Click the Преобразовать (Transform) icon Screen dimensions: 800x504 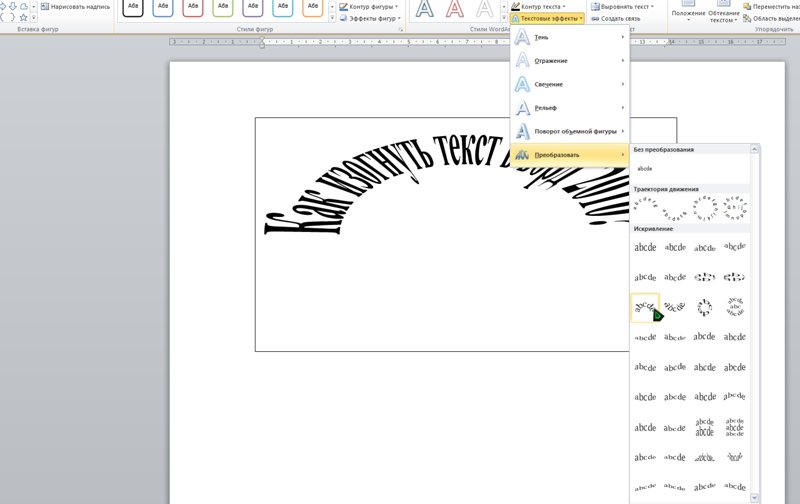[x=523, y=154]
